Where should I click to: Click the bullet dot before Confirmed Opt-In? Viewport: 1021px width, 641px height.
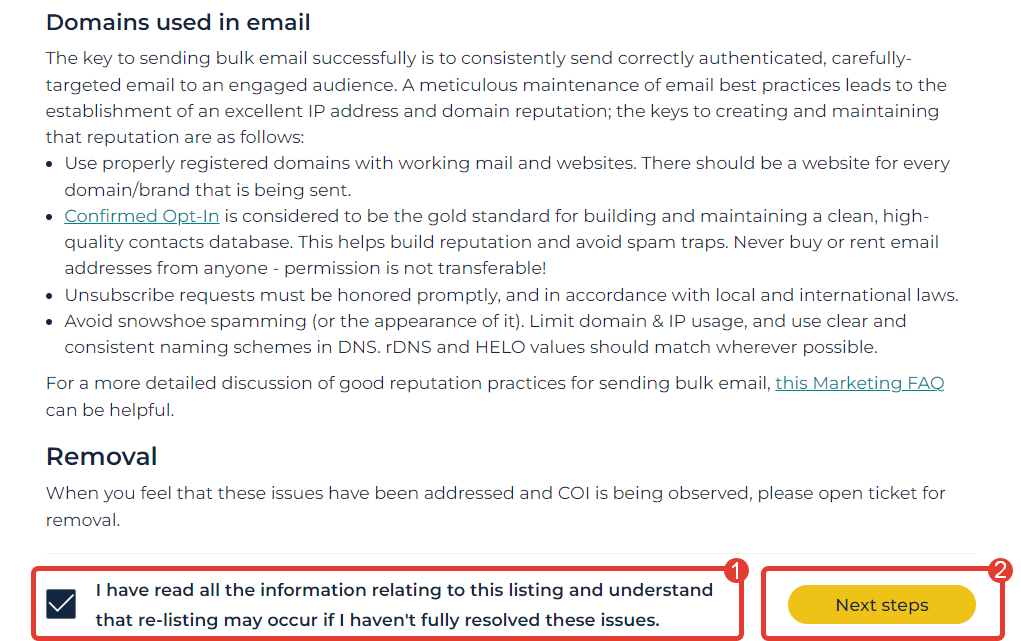pos(49,217)
